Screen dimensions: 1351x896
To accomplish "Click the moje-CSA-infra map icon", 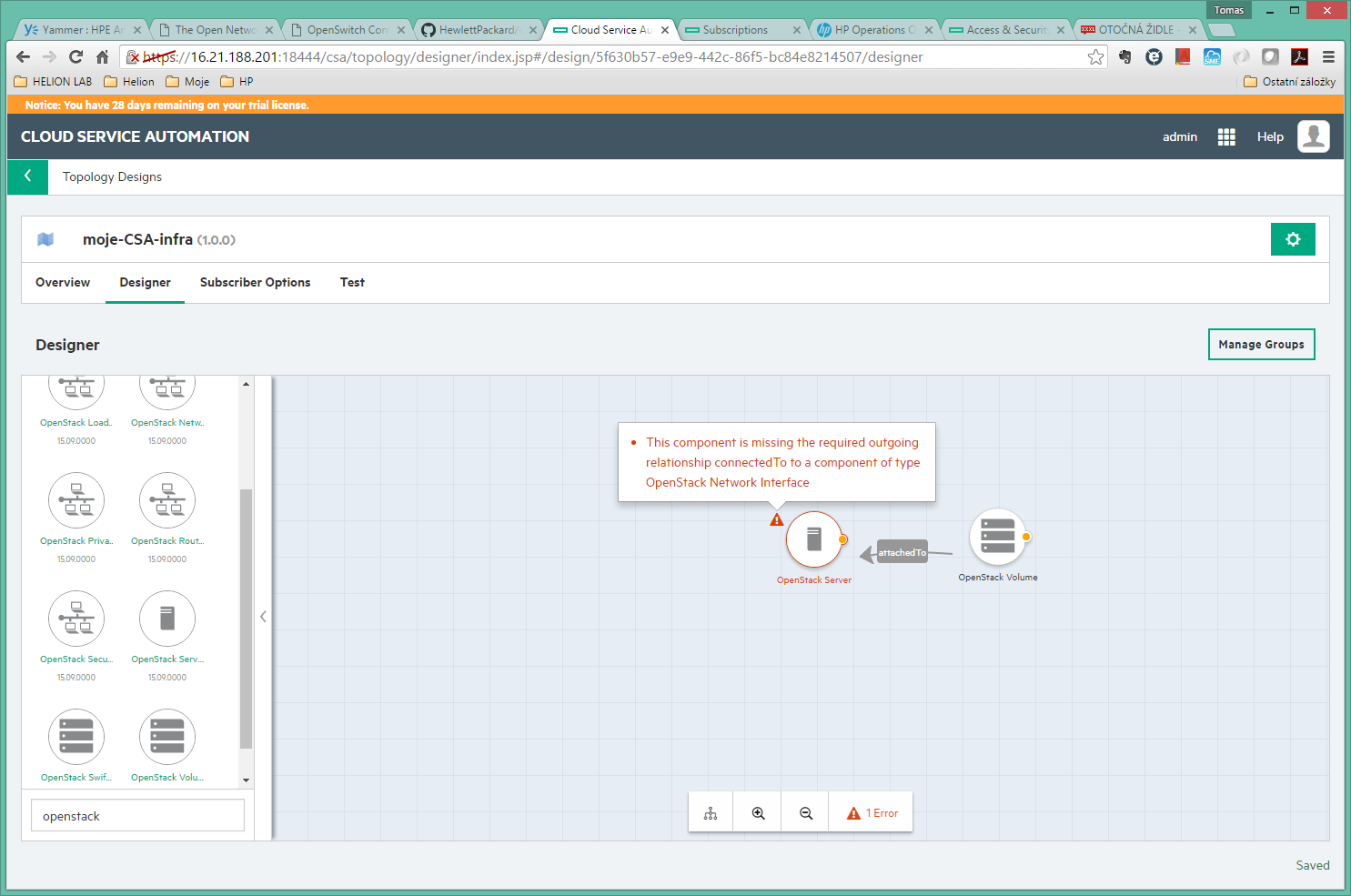I will [x=45, y=239].
